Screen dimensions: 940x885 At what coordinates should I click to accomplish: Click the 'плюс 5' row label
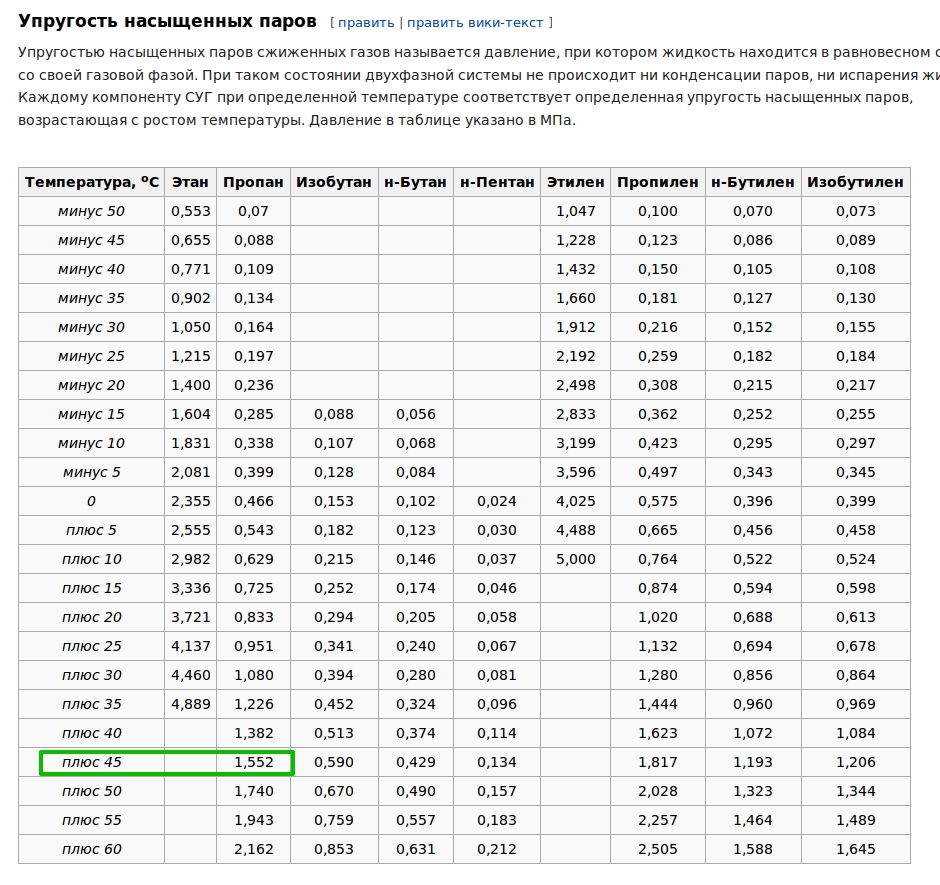91,530
